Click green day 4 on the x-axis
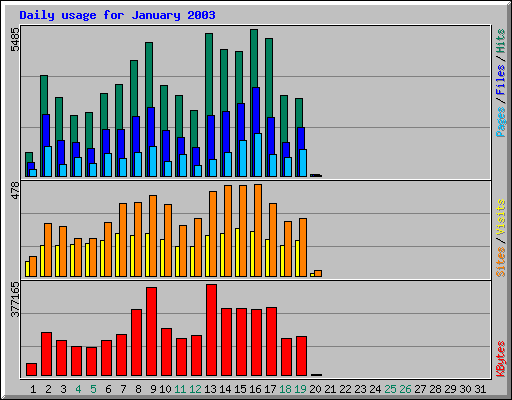512x400 pixels. click(78, 389)
